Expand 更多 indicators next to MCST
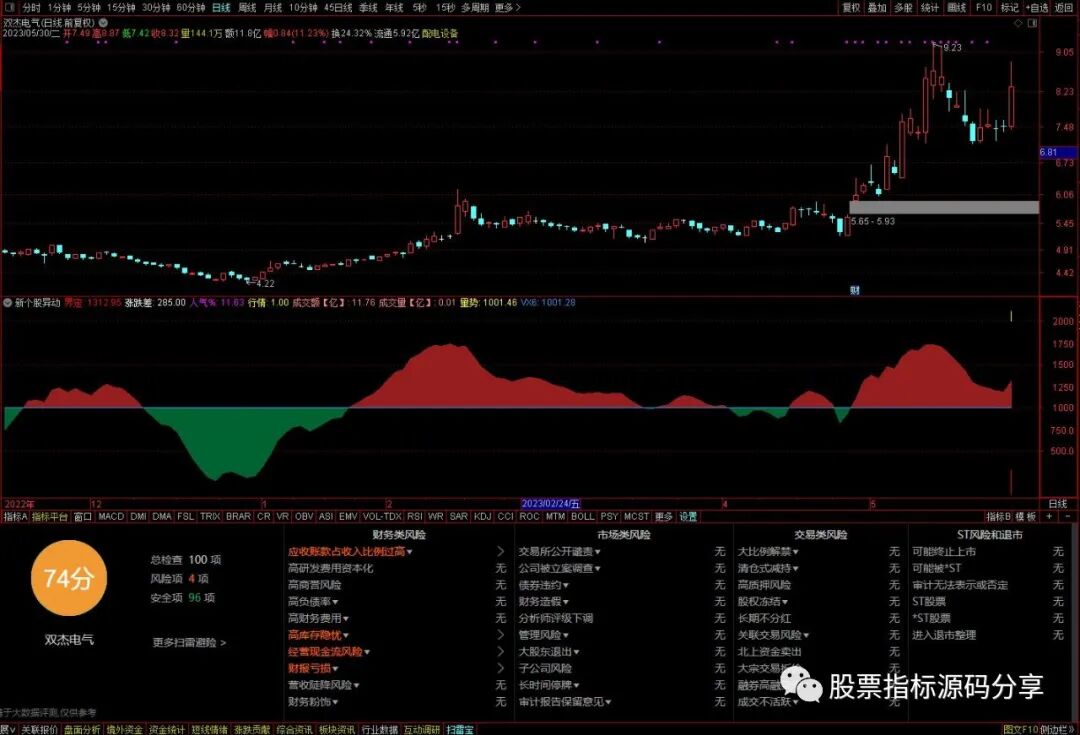 663,516
